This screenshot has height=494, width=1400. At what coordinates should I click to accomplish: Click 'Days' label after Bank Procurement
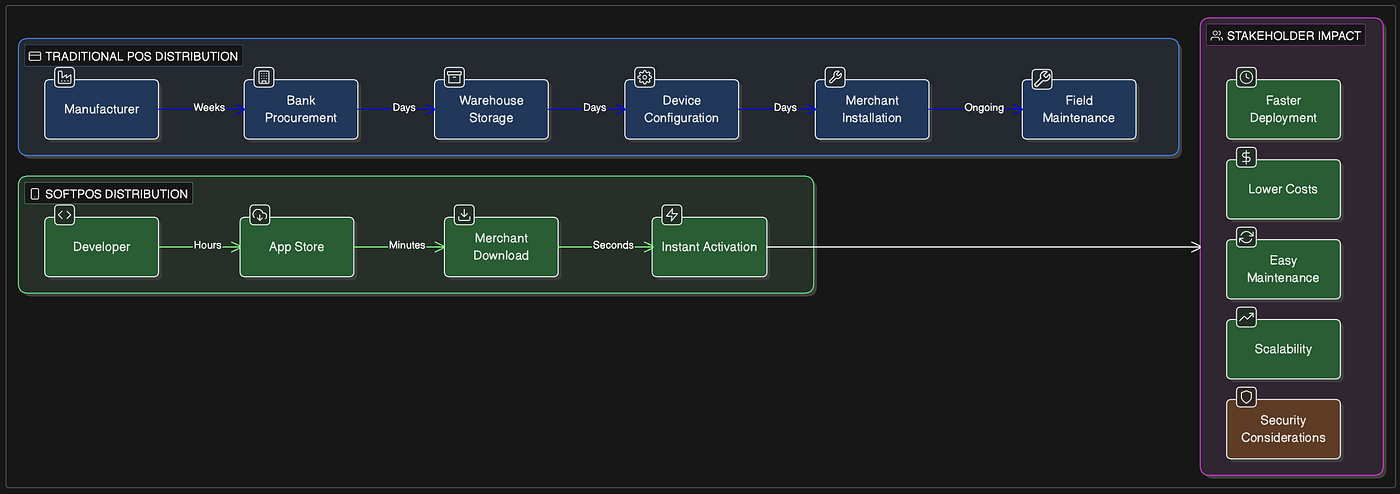(x=404, y=108)
